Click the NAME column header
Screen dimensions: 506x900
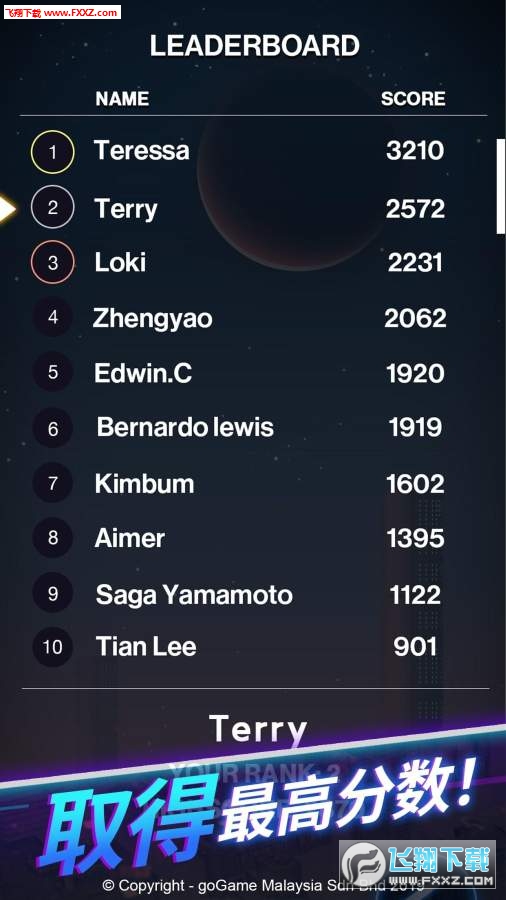pos(122,99)
